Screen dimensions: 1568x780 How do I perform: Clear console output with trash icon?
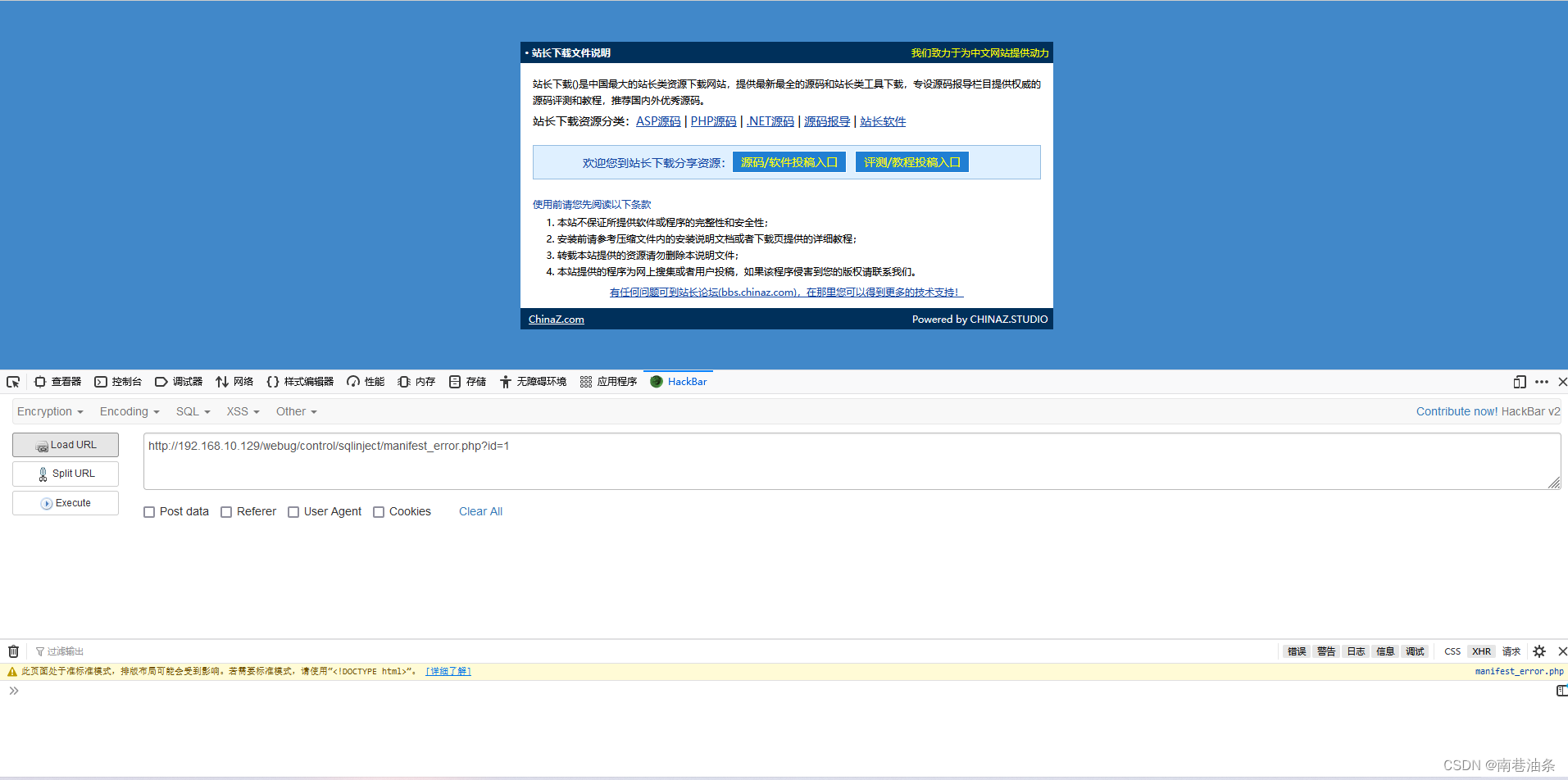point(13,651)
